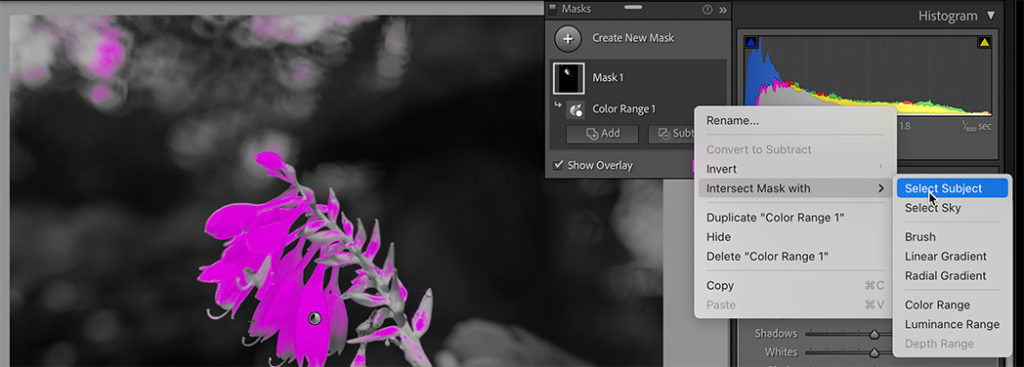Image resolution: width=1024 pixels, height=367 pixels.
Task: Choose Hide in the context menu
Action: pos(718,237)
